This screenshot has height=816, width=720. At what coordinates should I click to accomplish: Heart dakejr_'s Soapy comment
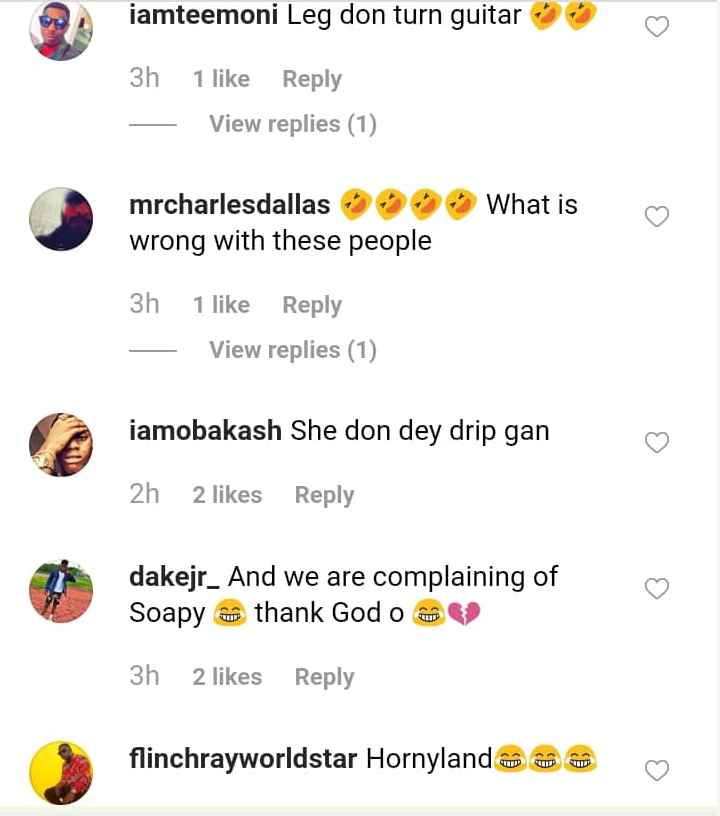pos(656,589)
